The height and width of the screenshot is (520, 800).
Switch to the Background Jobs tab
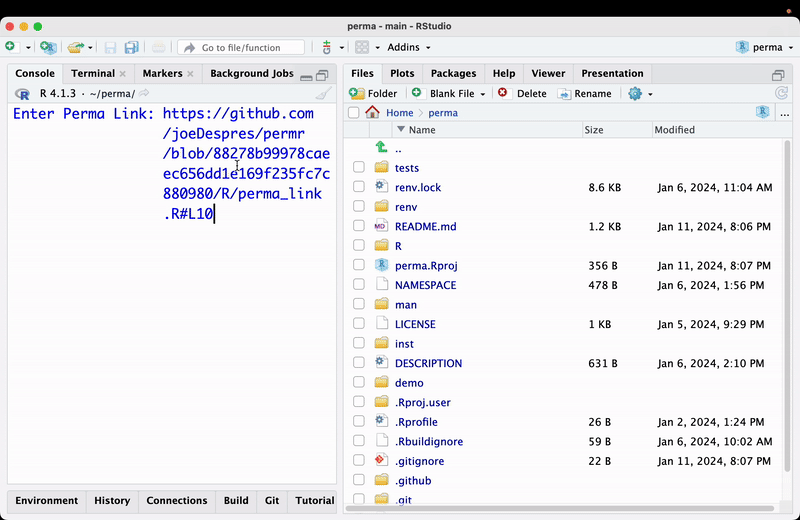[x=252, y=73]
